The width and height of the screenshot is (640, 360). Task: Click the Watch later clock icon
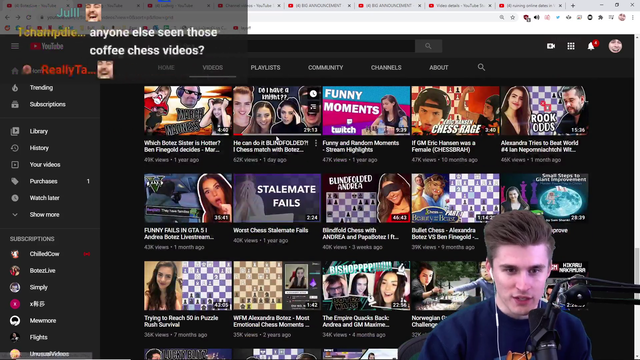click(15, 198)
